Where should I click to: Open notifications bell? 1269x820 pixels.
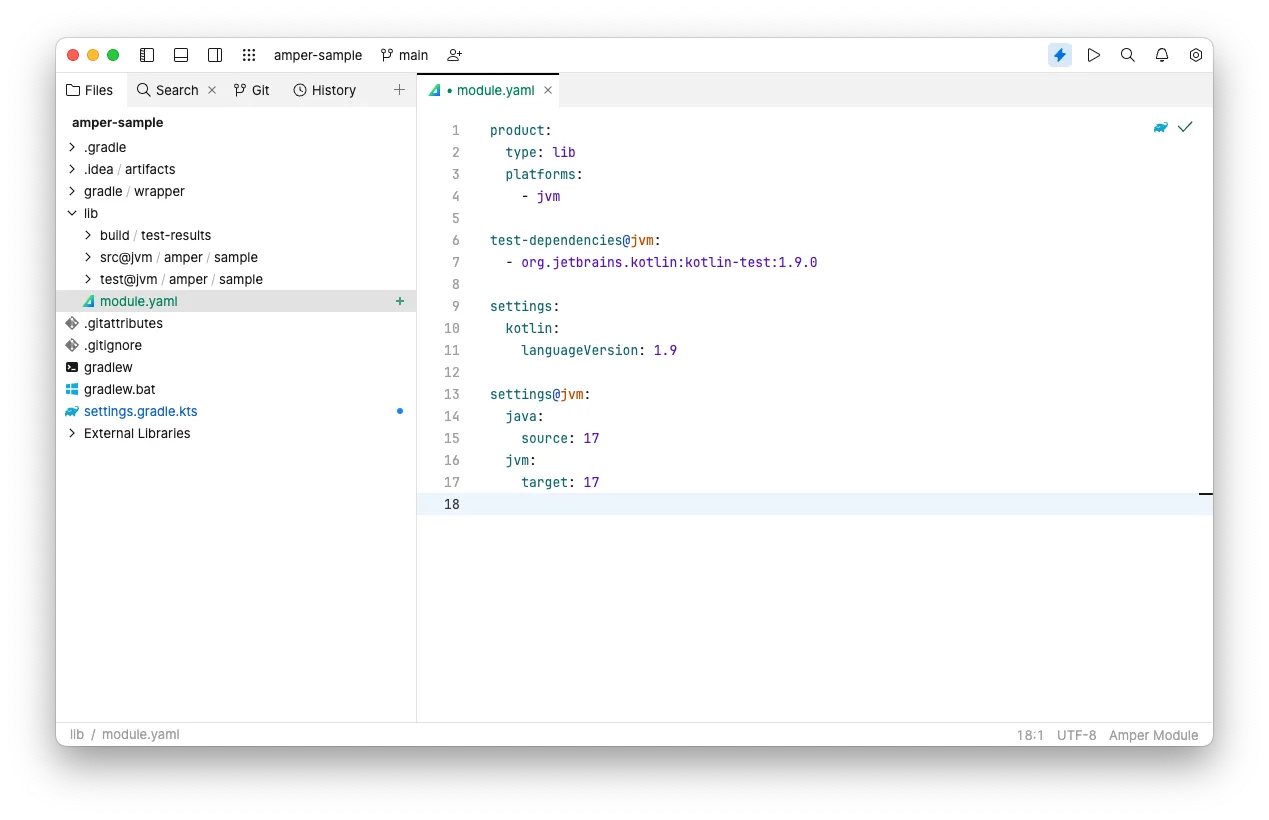pos(1162,55)
